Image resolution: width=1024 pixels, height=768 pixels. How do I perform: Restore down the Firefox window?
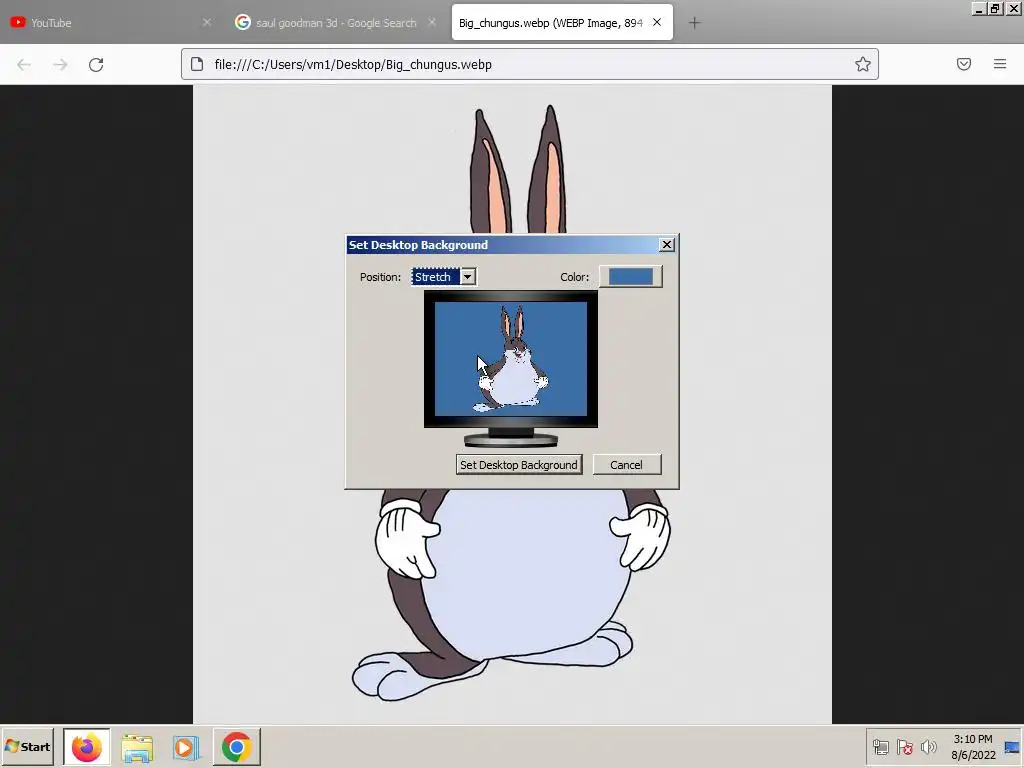pos(995,8)
